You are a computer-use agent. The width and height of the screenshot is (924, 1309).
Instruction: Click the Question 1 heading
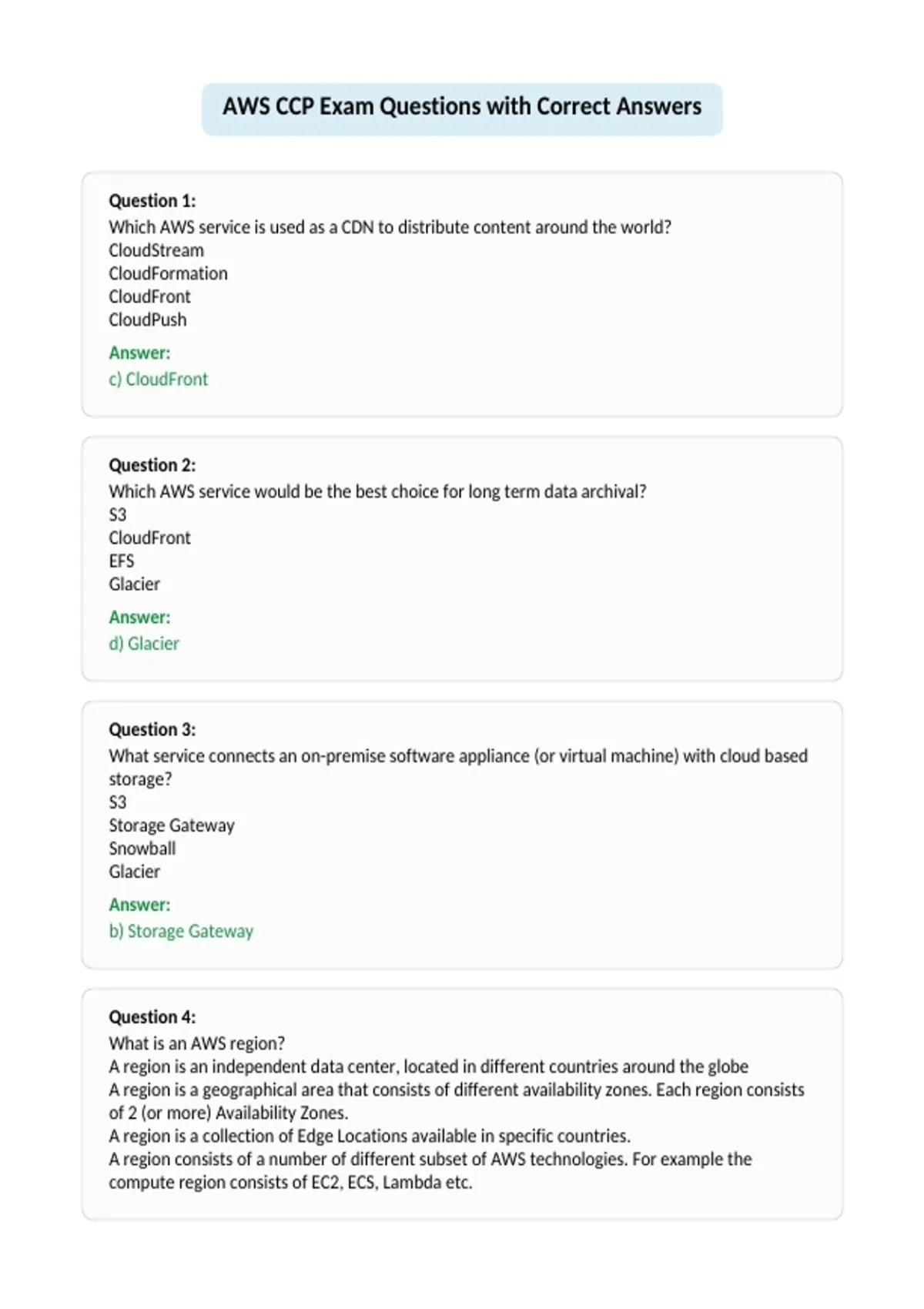(152, 201)
